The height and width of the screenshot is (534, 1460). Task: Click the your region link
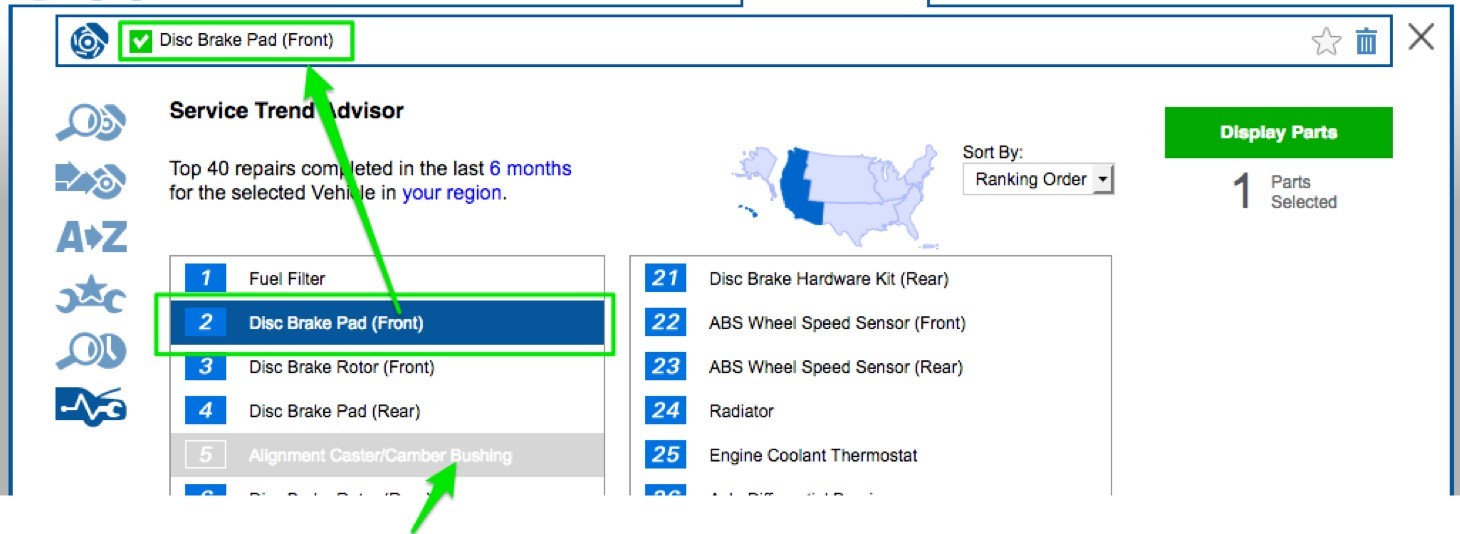pos(452,193)
